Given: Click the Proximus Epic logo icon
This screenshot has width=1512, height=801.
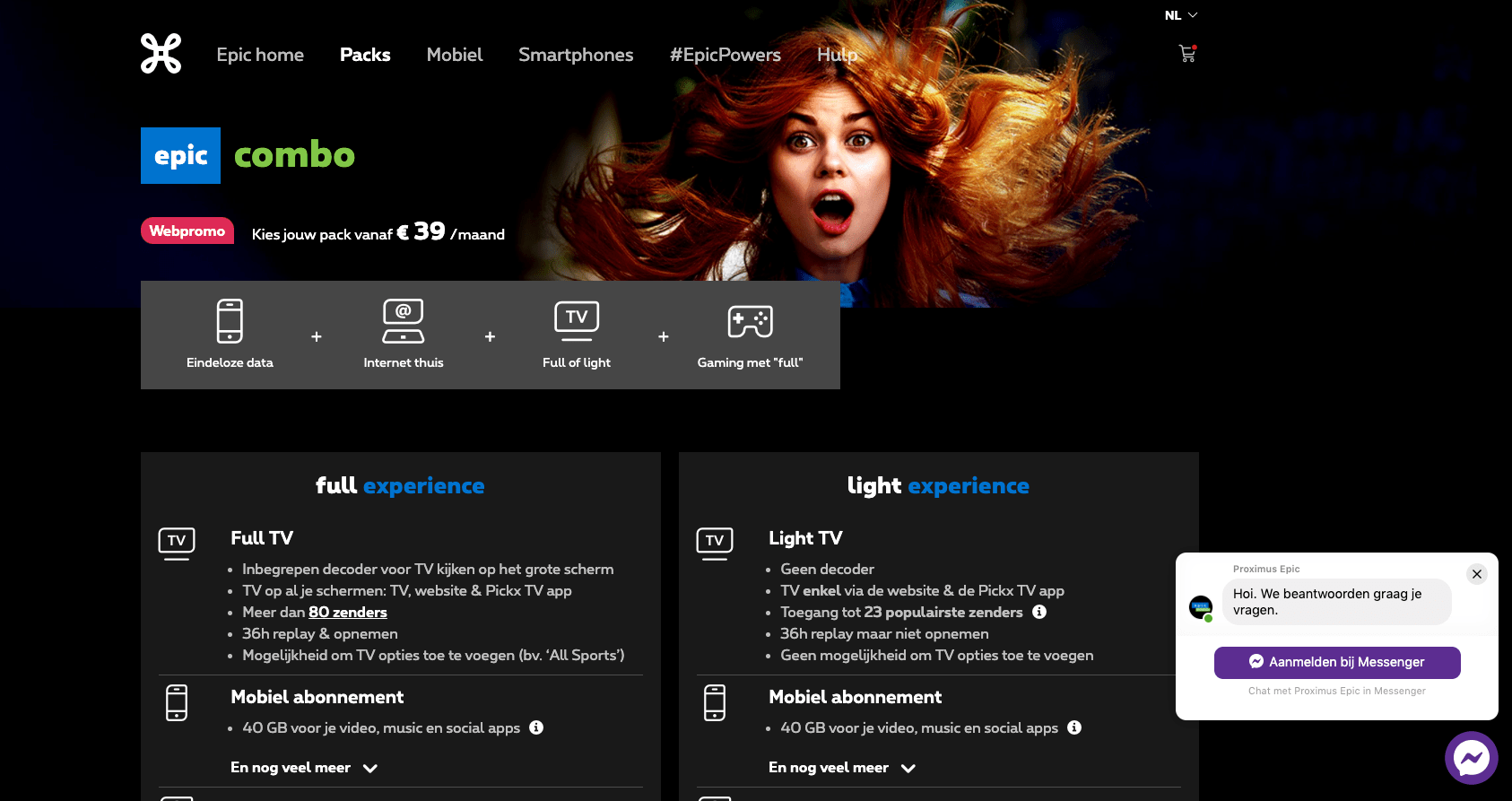Looking at the screenshot, I should click(161, 54).
